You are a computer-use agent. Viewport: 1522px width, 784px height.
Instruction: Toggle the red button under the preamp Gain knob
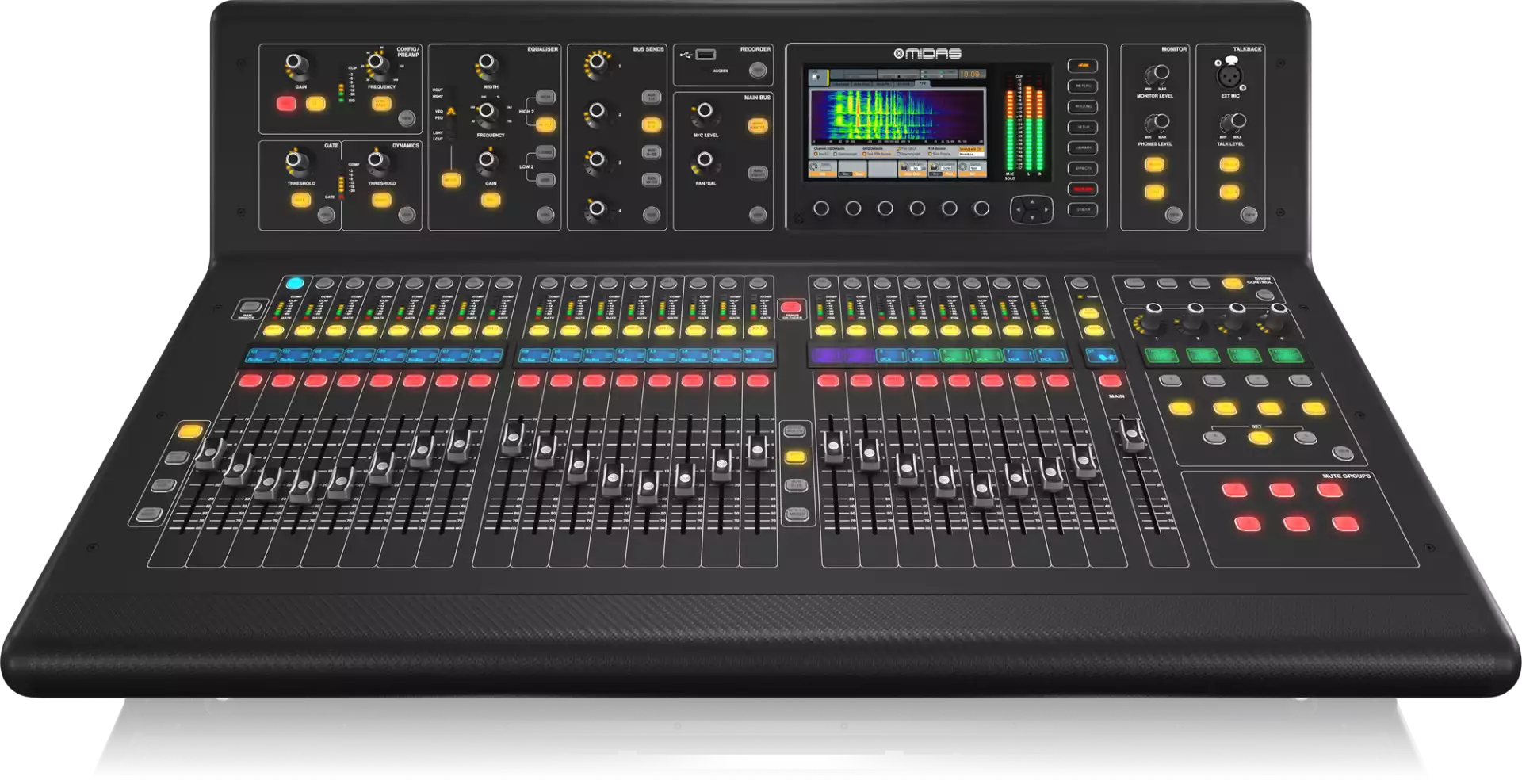click(x=285, y=103)
